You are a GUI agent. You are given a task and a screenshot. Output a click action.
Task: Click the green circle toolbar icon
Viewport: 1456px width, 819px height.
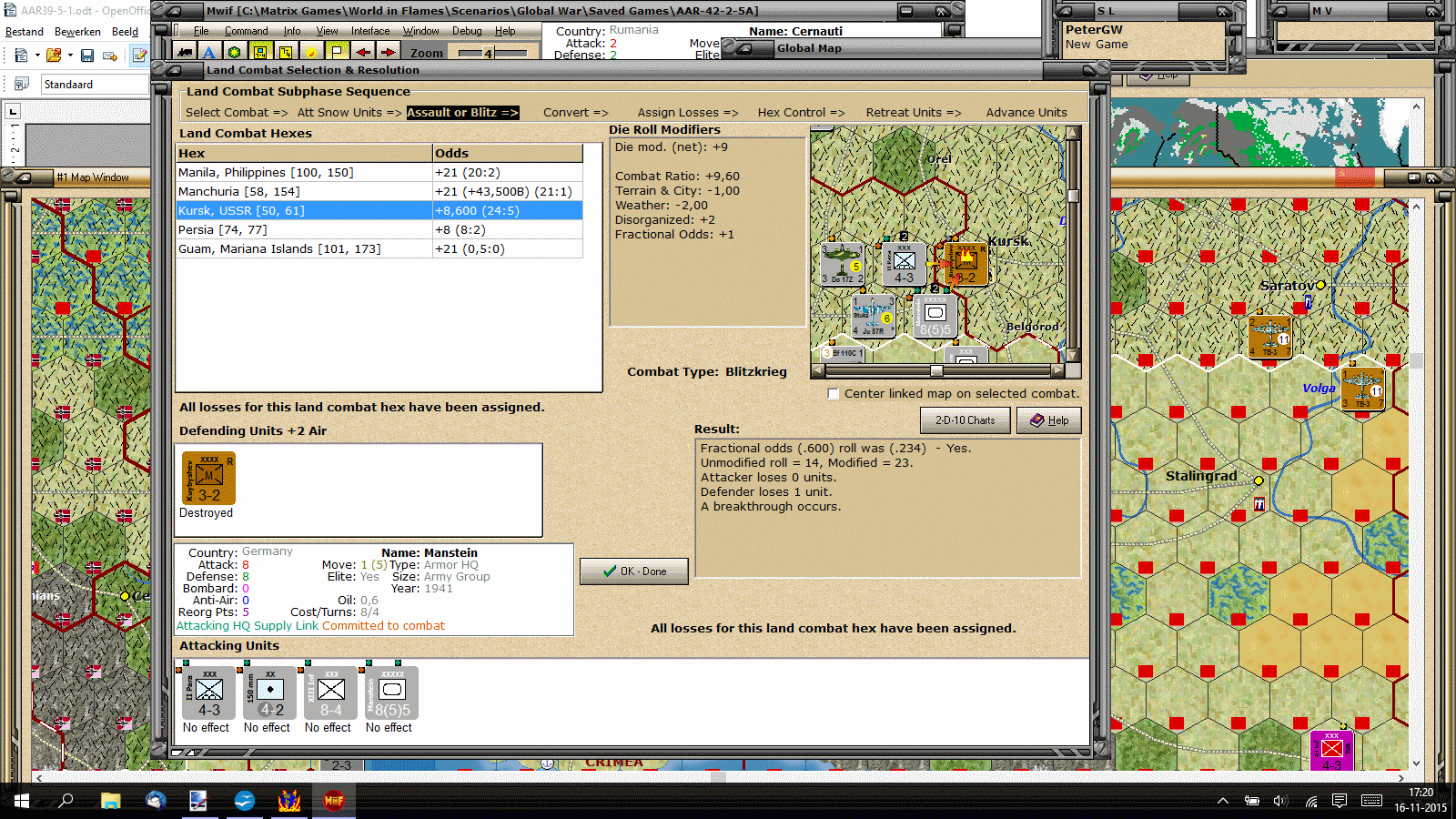(235, 52)
